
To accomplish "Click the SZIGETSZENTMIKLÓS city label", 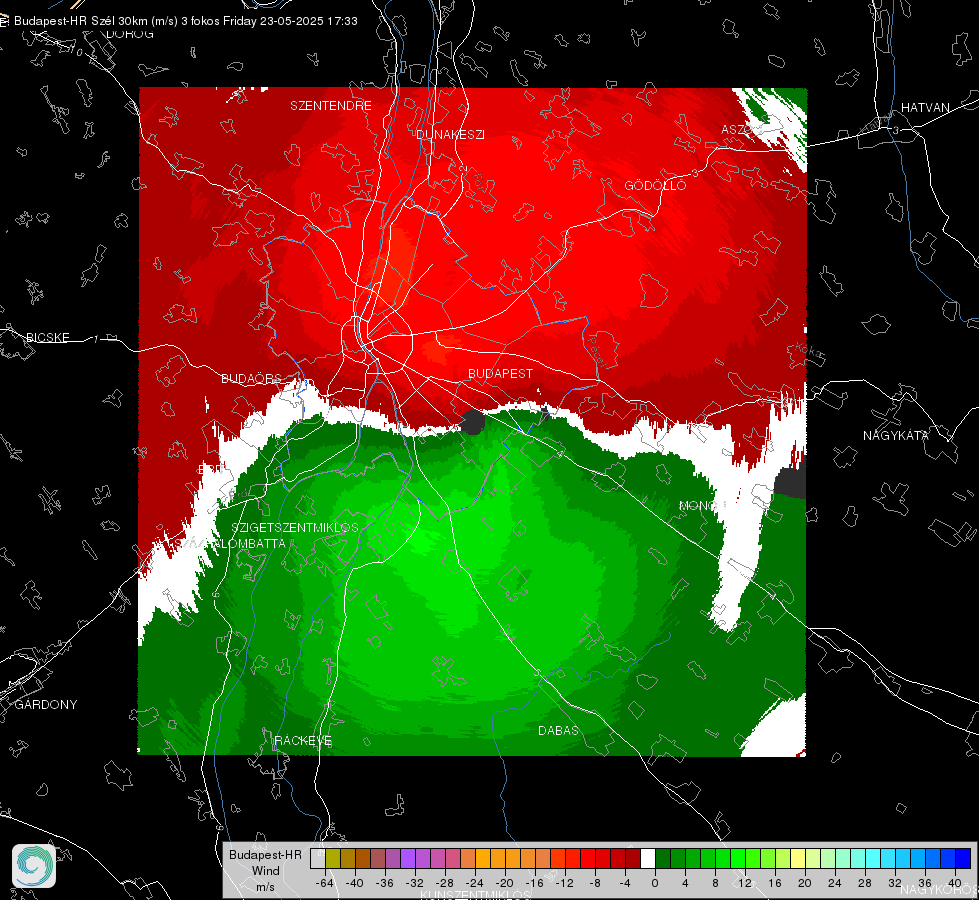I will [295, 528].
